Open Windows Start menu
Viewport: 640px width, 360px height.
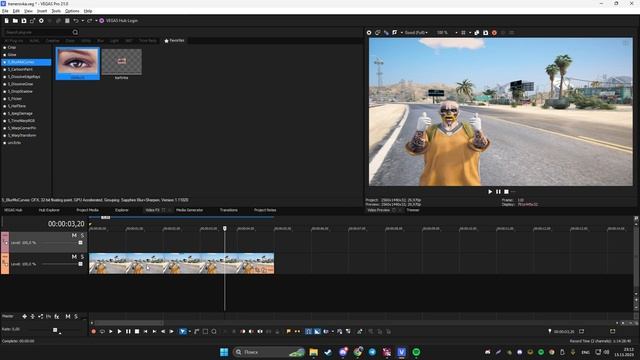[x=224, y=352]
